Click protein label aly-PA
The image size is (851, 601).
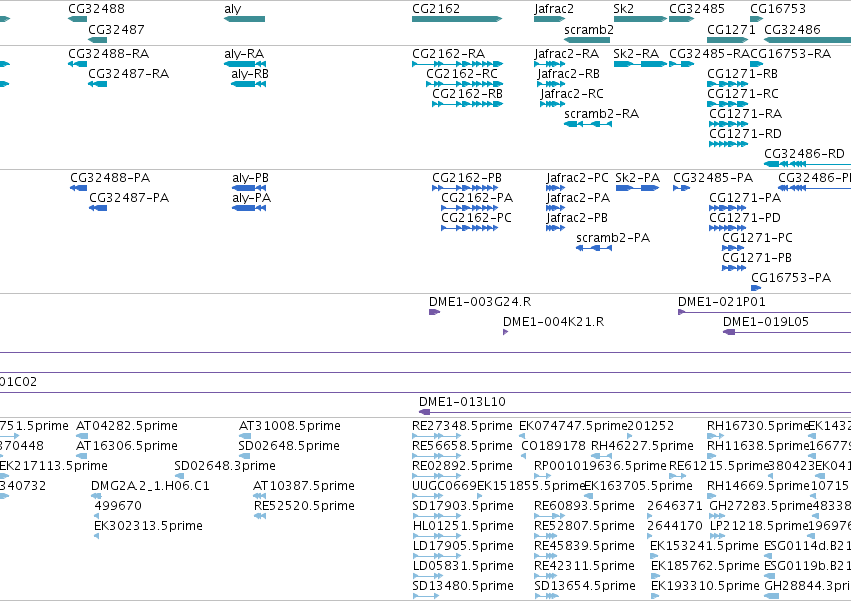[x=251, y=198]
